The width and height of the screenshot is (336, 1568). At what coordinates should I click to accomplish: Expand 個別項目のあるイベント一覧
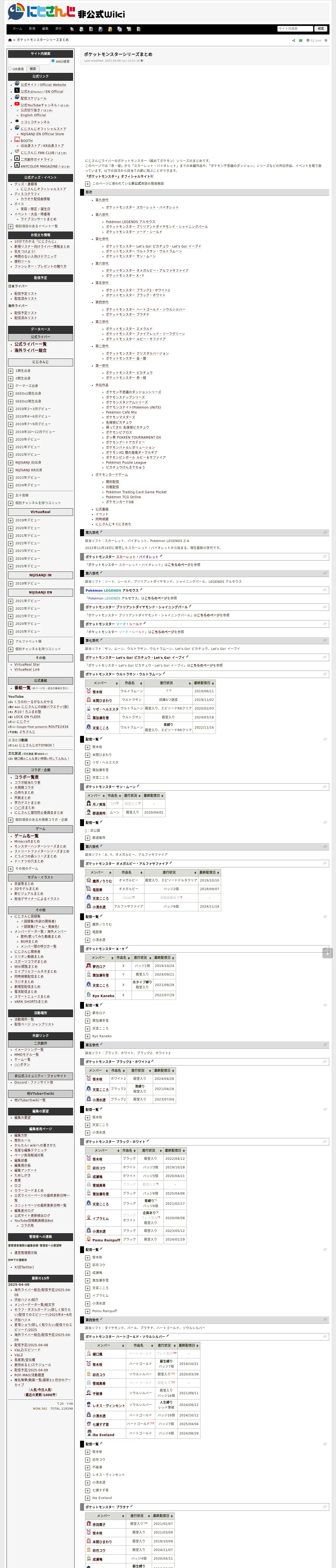point(10,226)
